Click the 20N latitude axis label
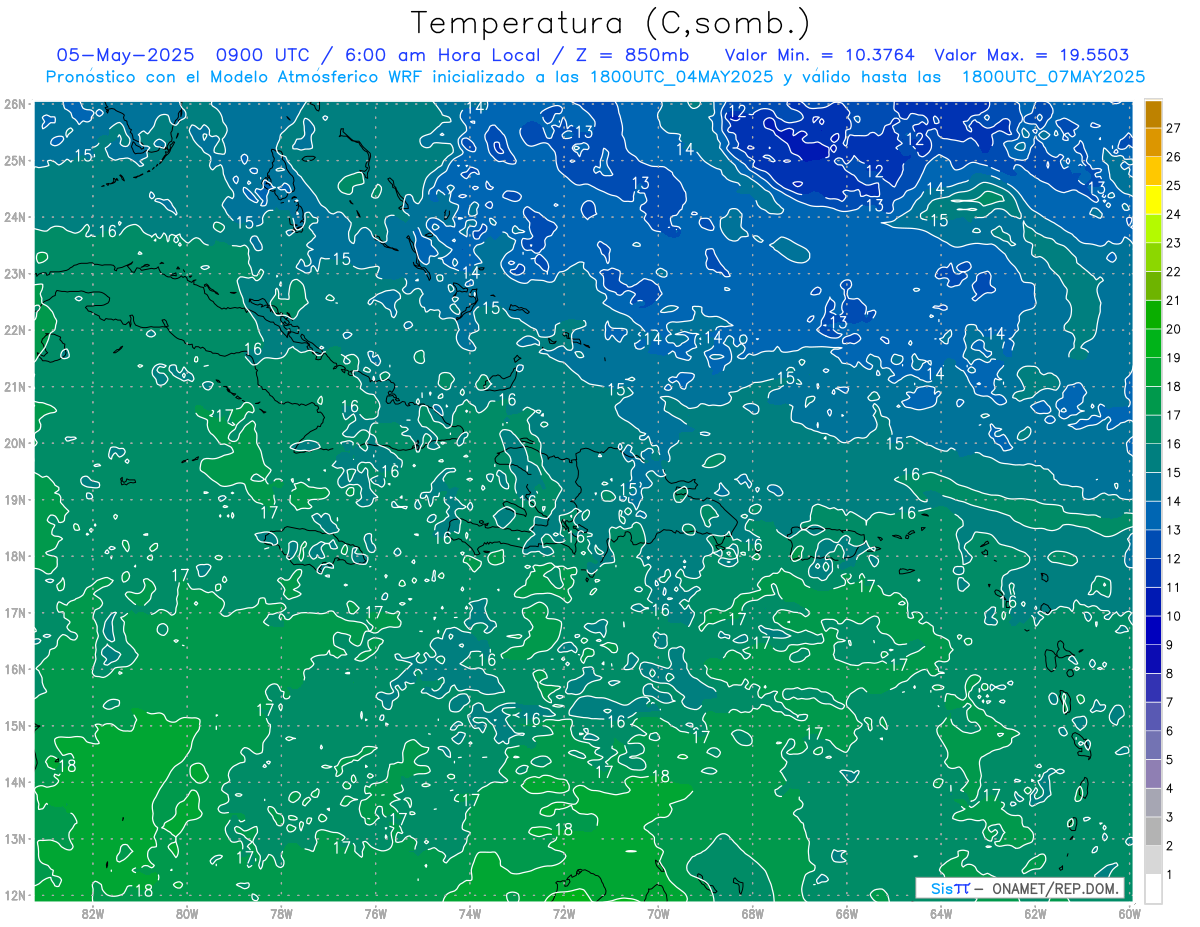The width and height of the screenshot is (1200, 927). point(15,443)
